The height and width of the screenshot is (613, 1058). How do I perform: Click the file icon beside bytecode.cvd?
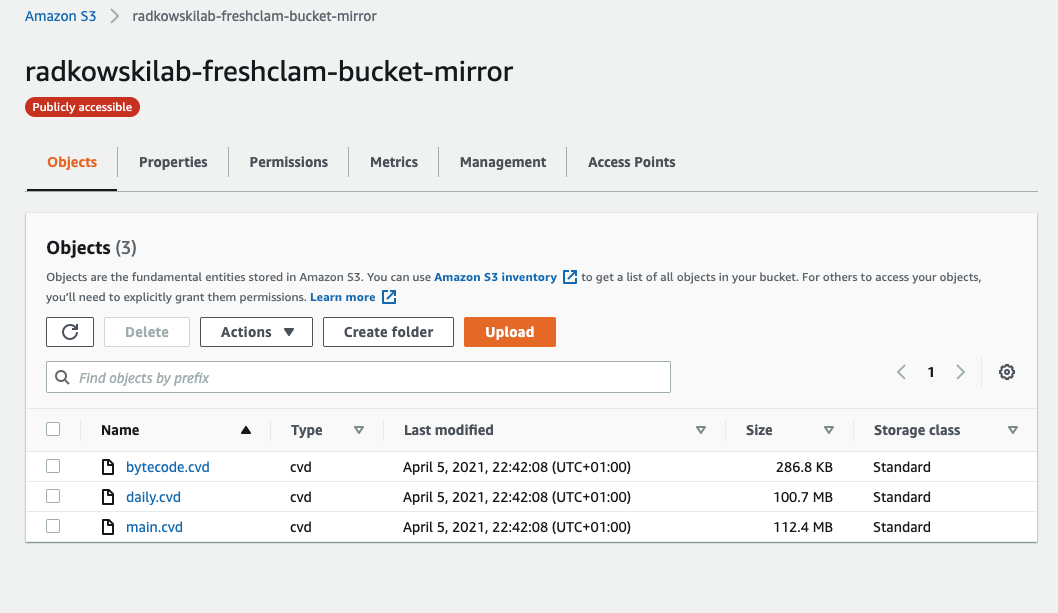coord(108,467)
